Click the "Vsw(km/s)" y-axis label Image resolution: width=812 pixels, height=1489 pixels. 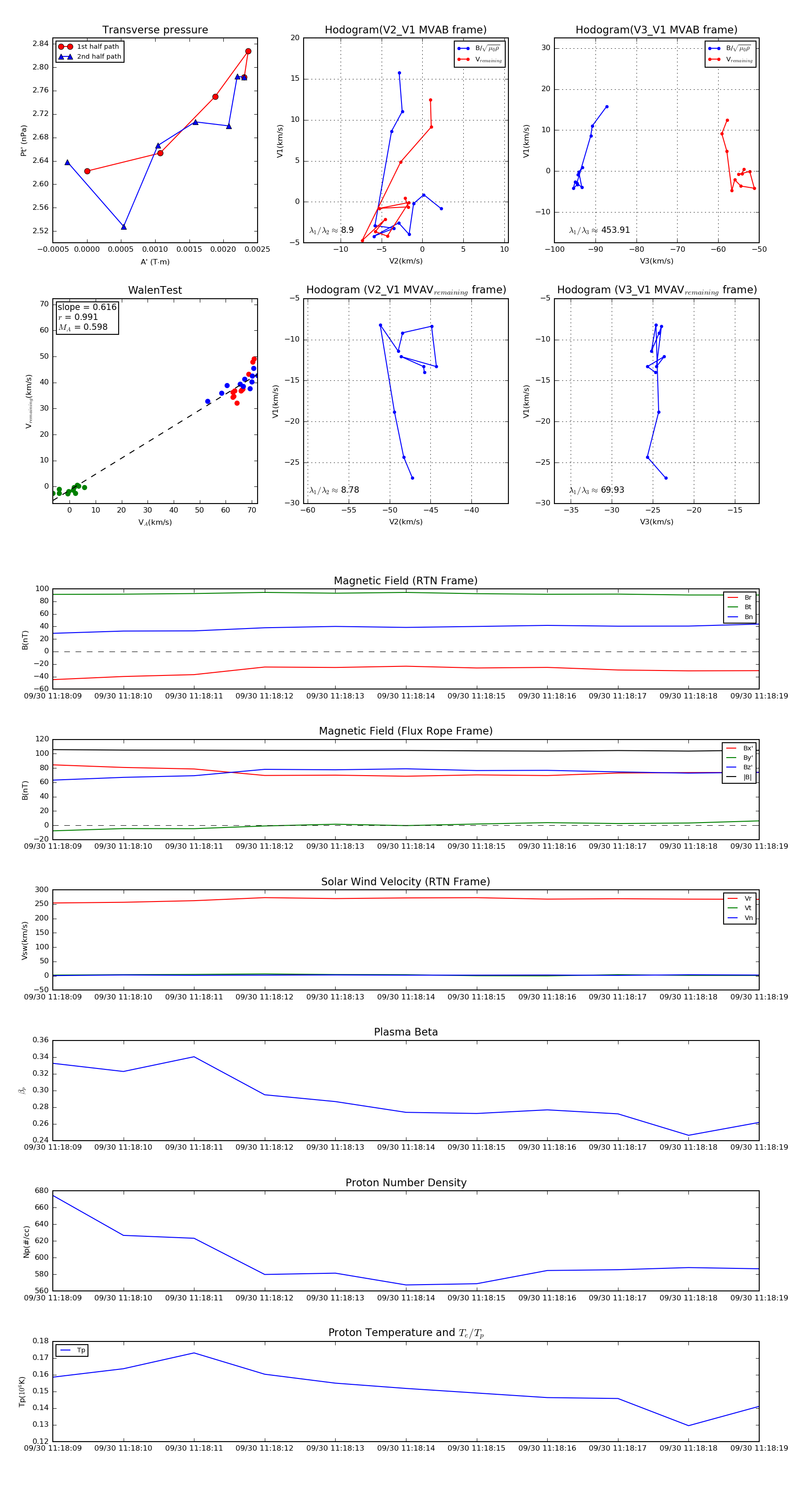(24, 940)
